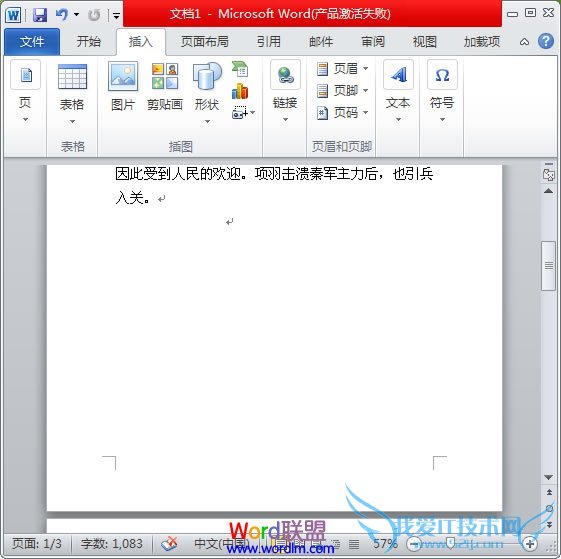The width and height of the screenshot is (561, 559).
Task: Expand the 页 dropdown arrow
Action: [x=25, y=120]
